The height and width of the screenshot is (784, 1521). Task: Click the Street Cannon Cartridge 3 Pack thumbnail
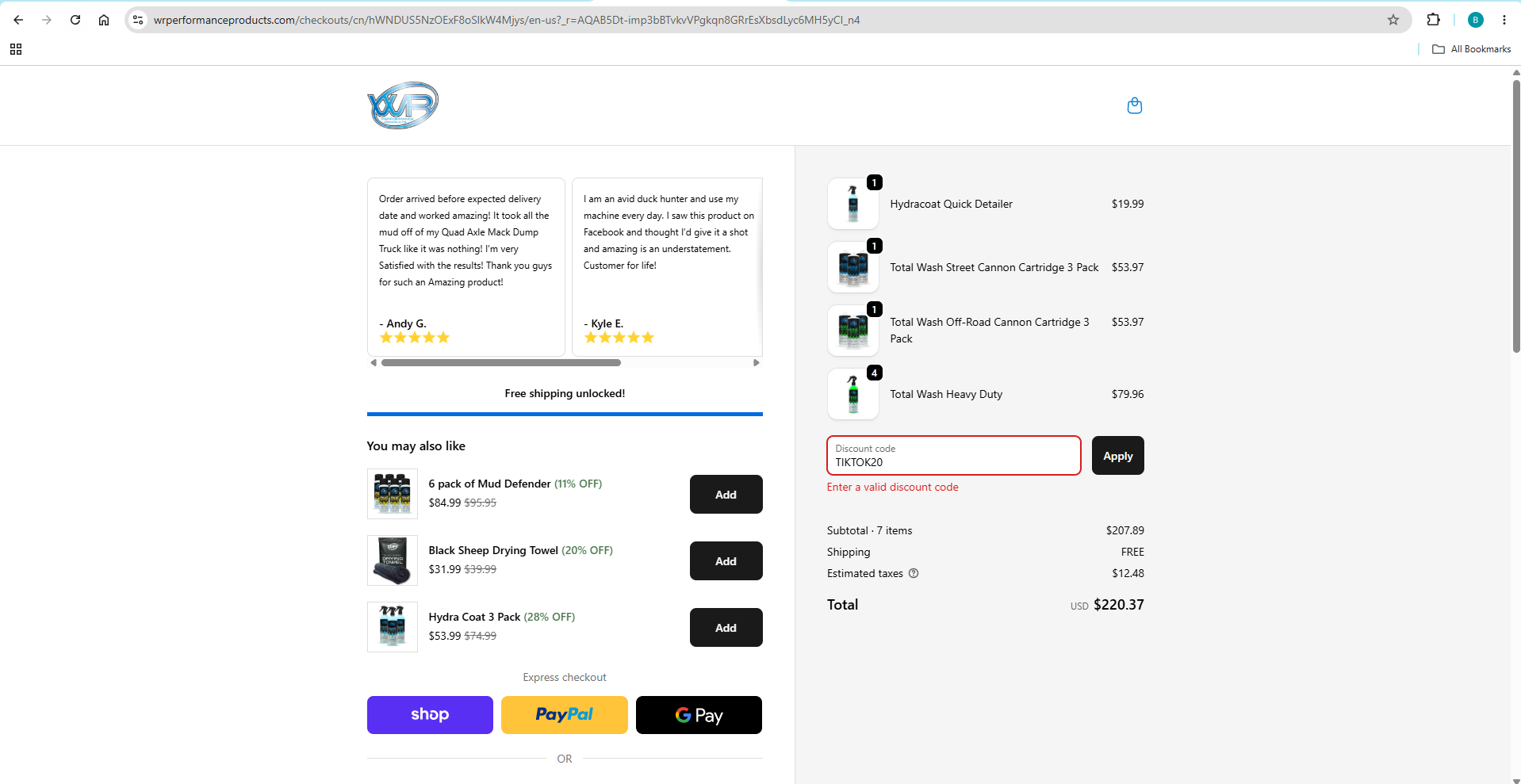pos(853,267)
